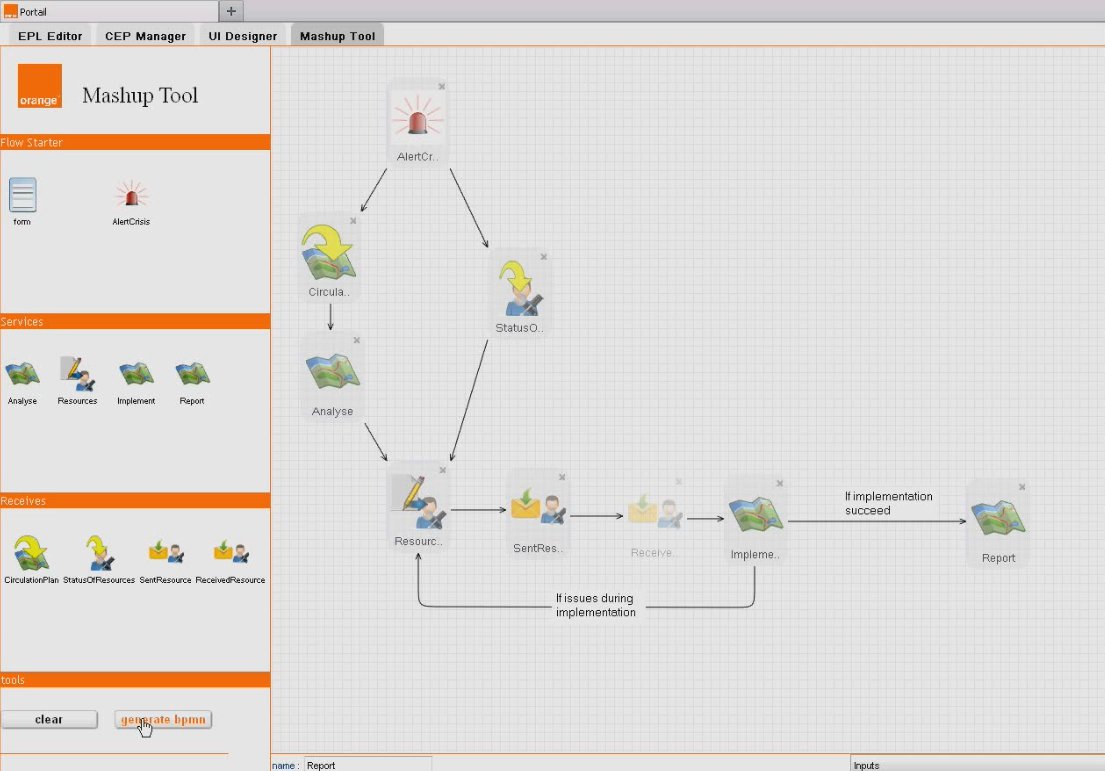1105x771 pixels.
Task: Pick the Analyse service in palette
Action: coord(23,374)
